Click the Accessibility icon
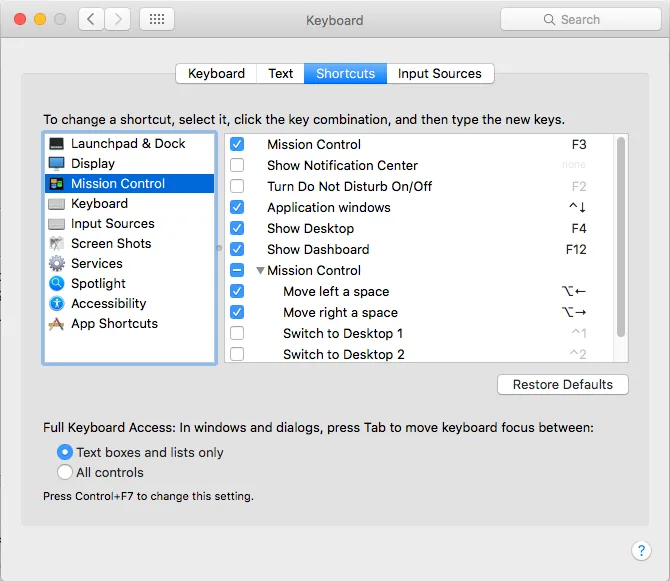This screenshot has width=670, height=581. pos(56,303)
